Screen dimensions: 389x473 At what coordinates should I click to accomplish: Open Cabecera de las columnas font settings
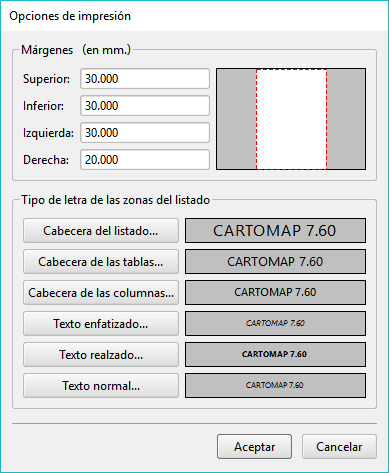pyautogui.click(x=101, y=293)
